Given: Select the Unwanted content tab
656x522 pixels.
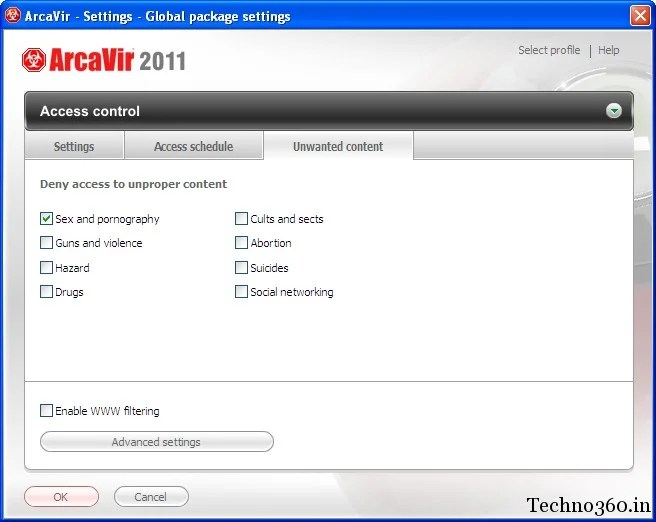Looking at the screenshot, I should point(338,146).
